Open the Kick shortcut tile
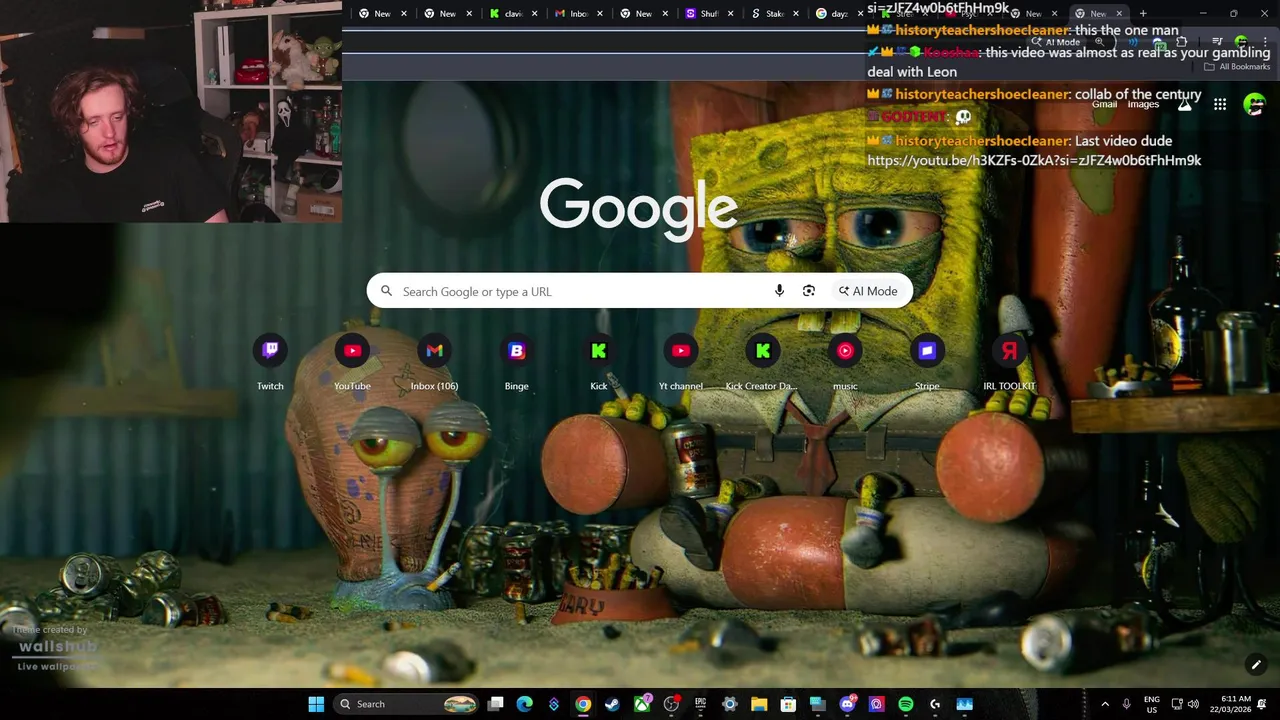1280x720 pixels. (598, 361)
